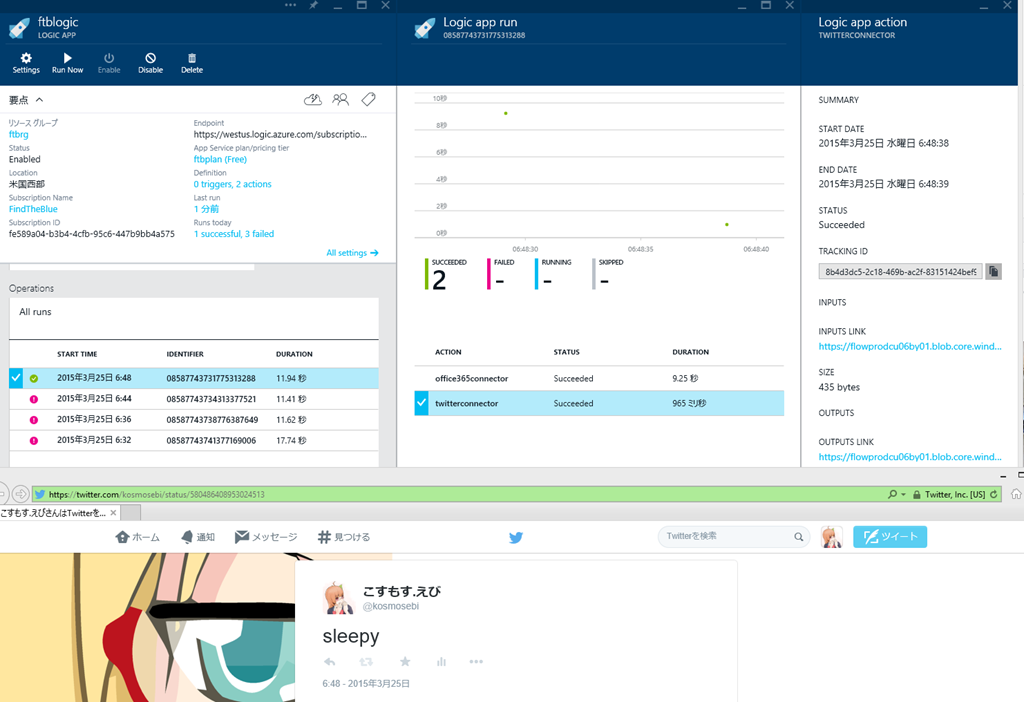1024x702 pixels.
Task: Click the browser home icon
Action: point(1016,494)
